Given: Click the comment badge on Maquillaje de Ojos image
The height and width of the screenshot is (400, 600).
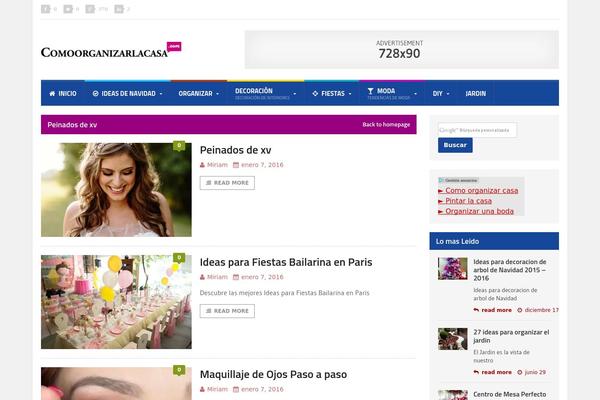Looking at the screenshot, I should (x=179, y=370).
